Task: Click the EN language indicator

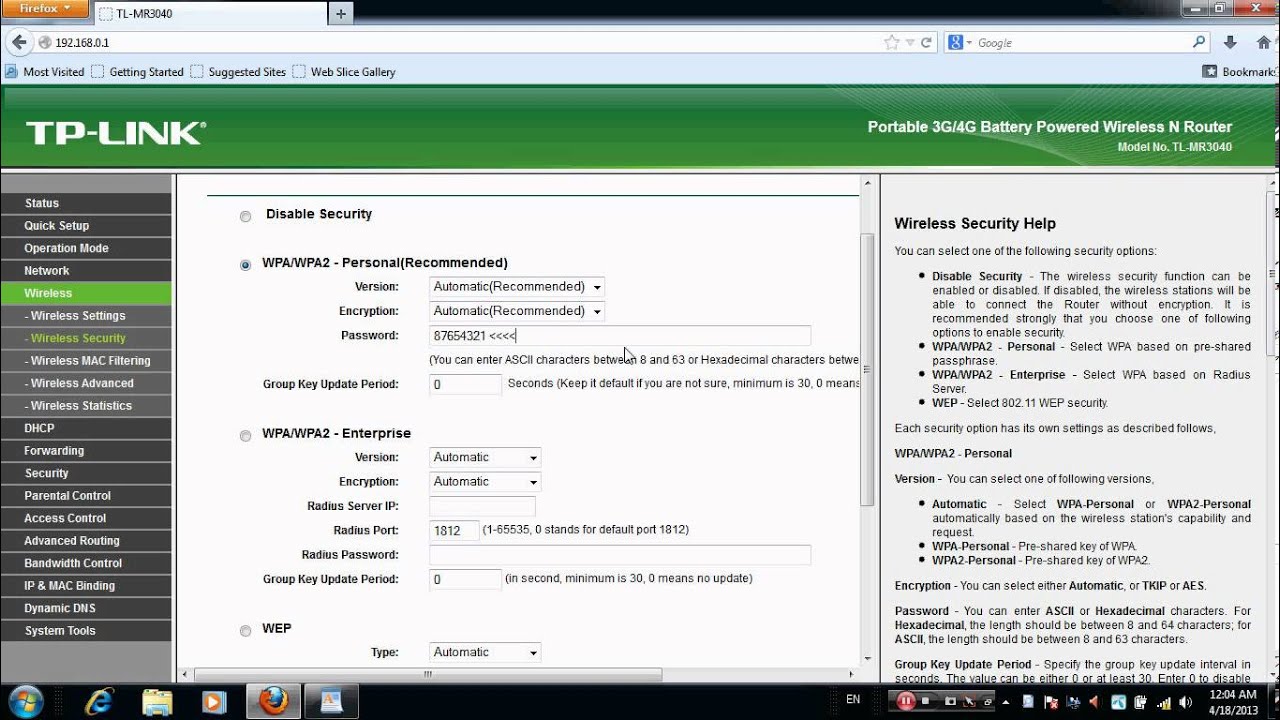Action: click(x=853, y=699)
